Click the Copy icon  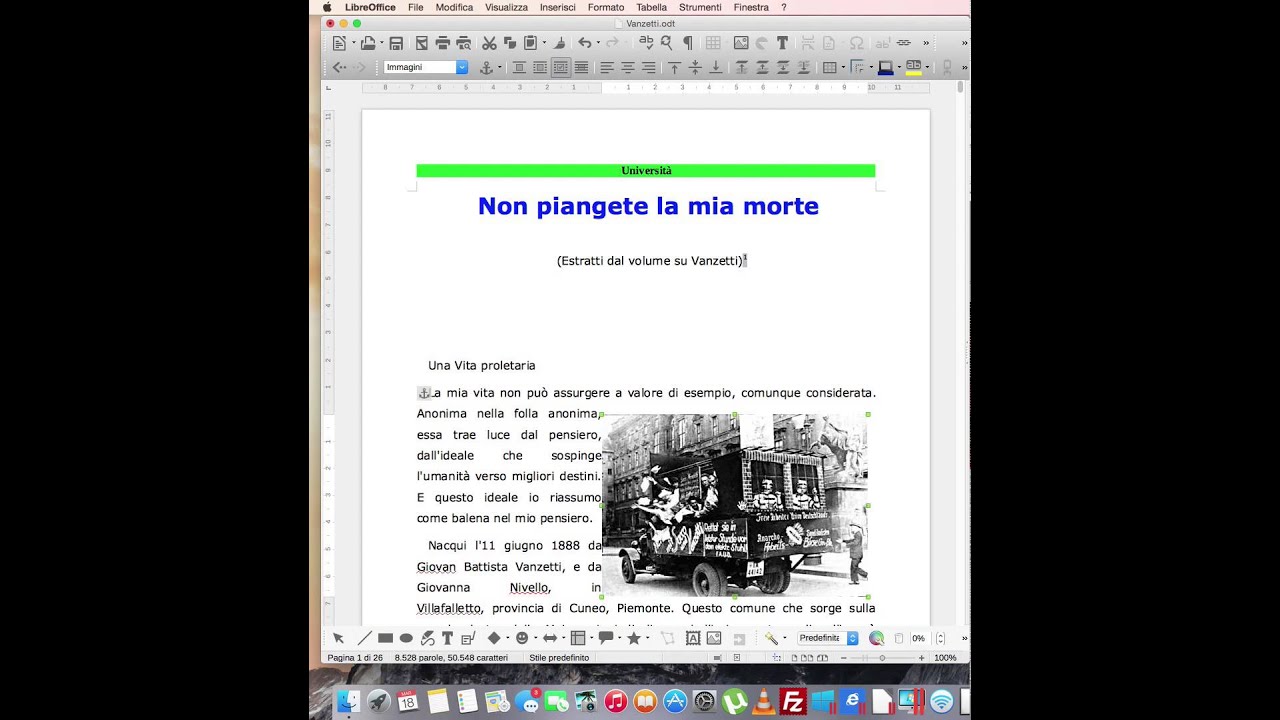point(510,43)
